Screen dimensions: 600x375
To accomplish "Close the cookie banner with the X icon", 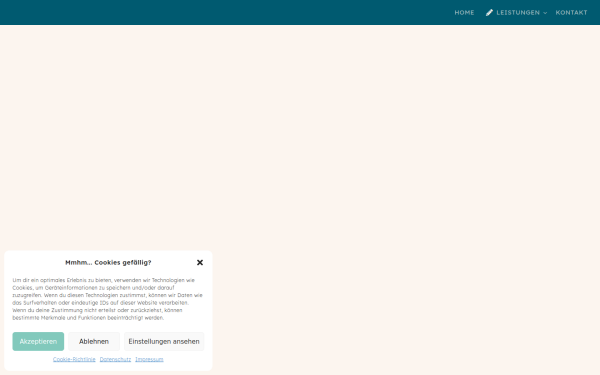I will (200, 262).
